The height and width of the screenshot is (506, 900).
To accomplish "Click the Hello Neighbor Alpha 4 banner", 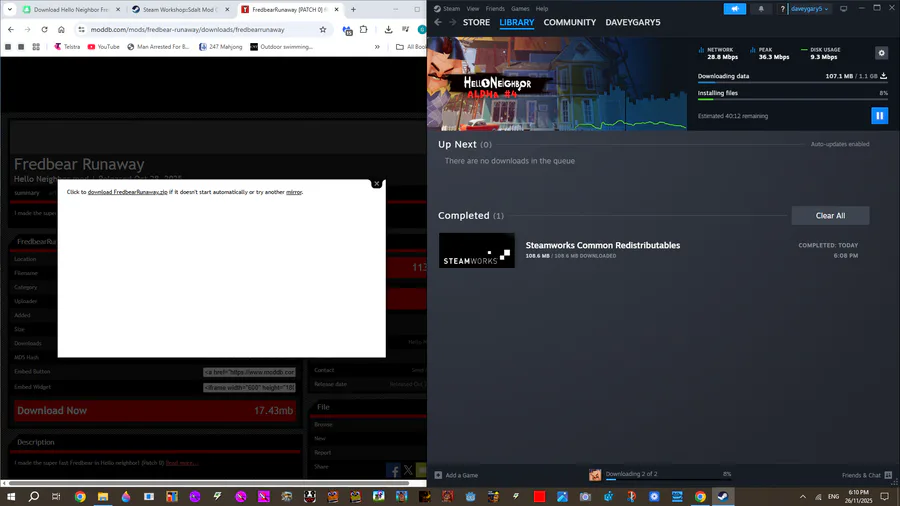I will point(557,84).
